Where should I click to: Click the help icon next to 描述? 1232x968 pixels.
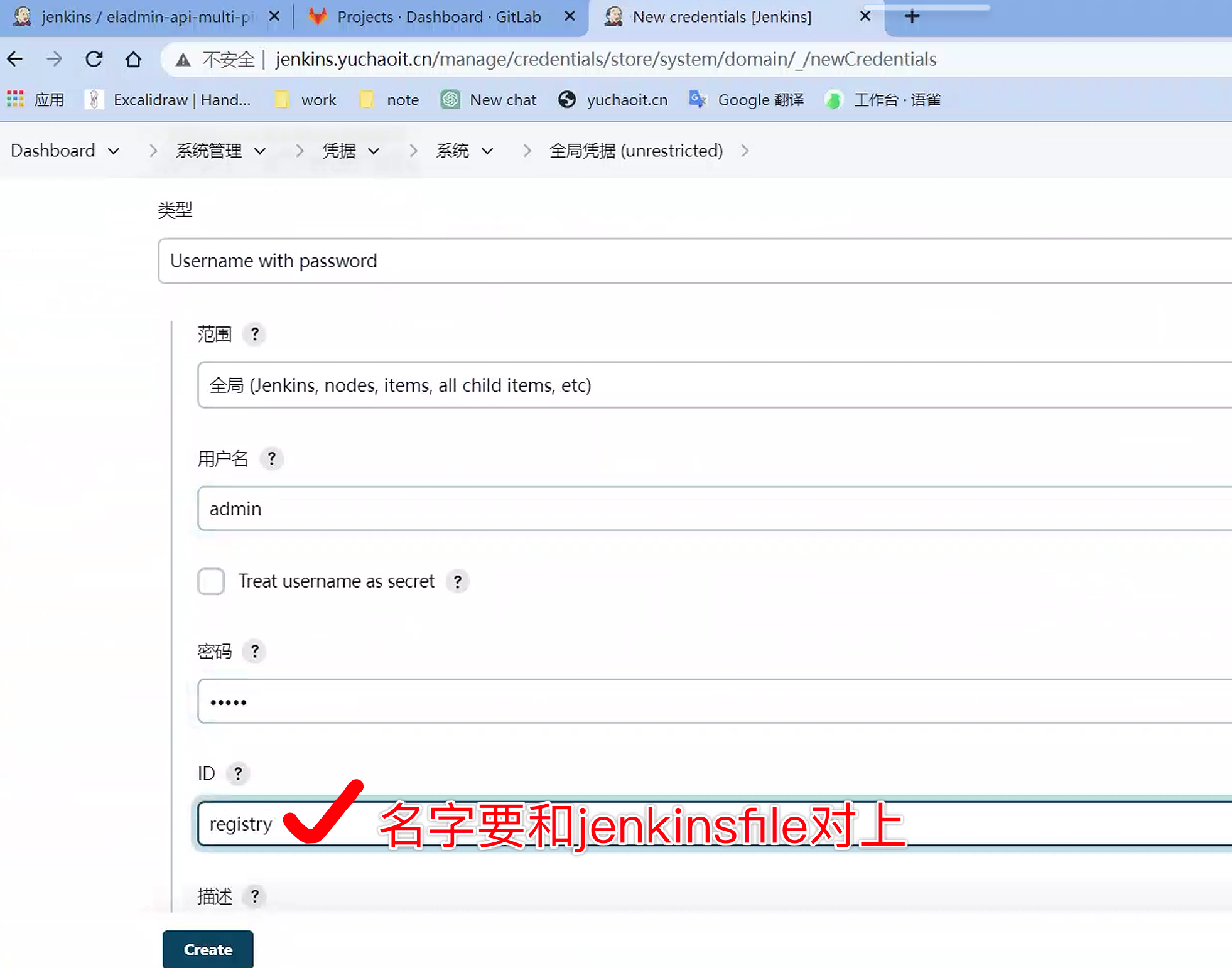[254, 896]
